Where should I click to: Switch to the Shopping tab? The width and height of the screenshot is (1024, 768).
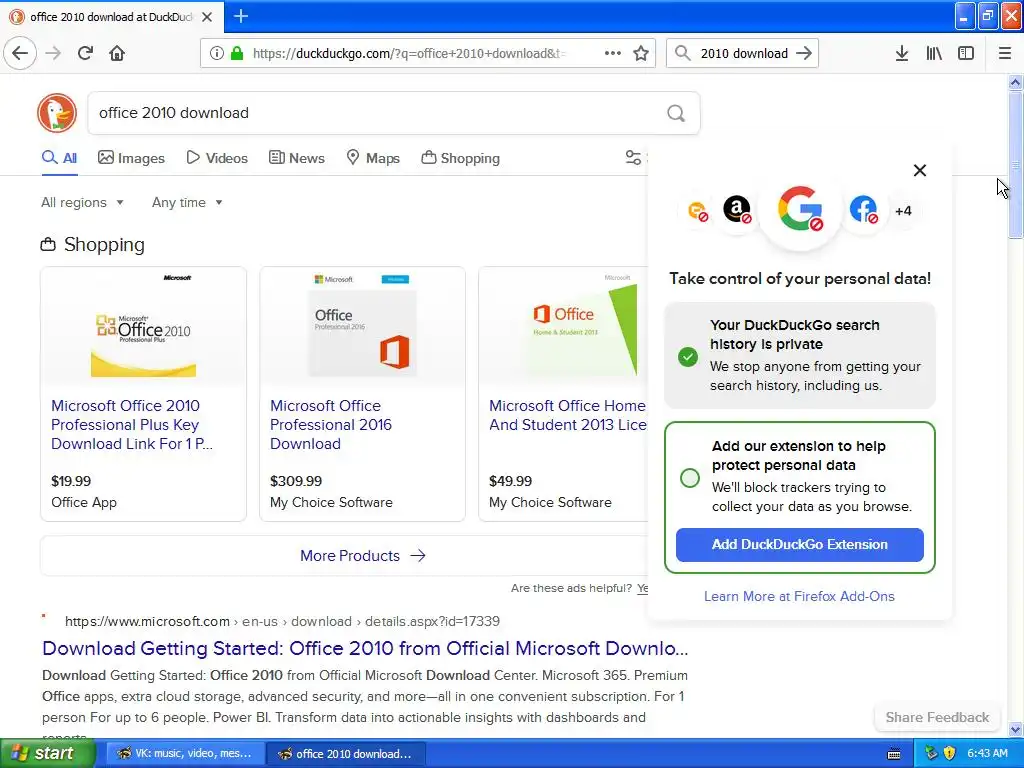coord(460,158)
